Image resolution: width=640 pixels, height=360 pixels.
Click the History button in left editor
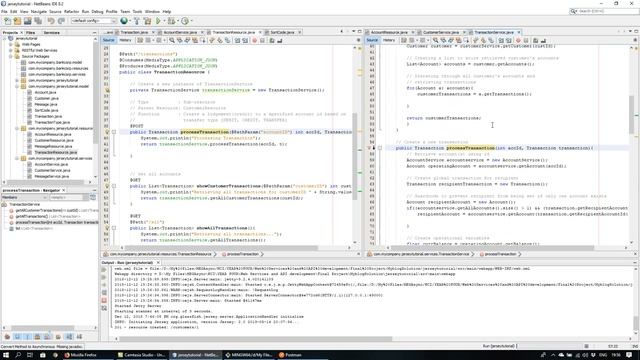coord(125,40)
